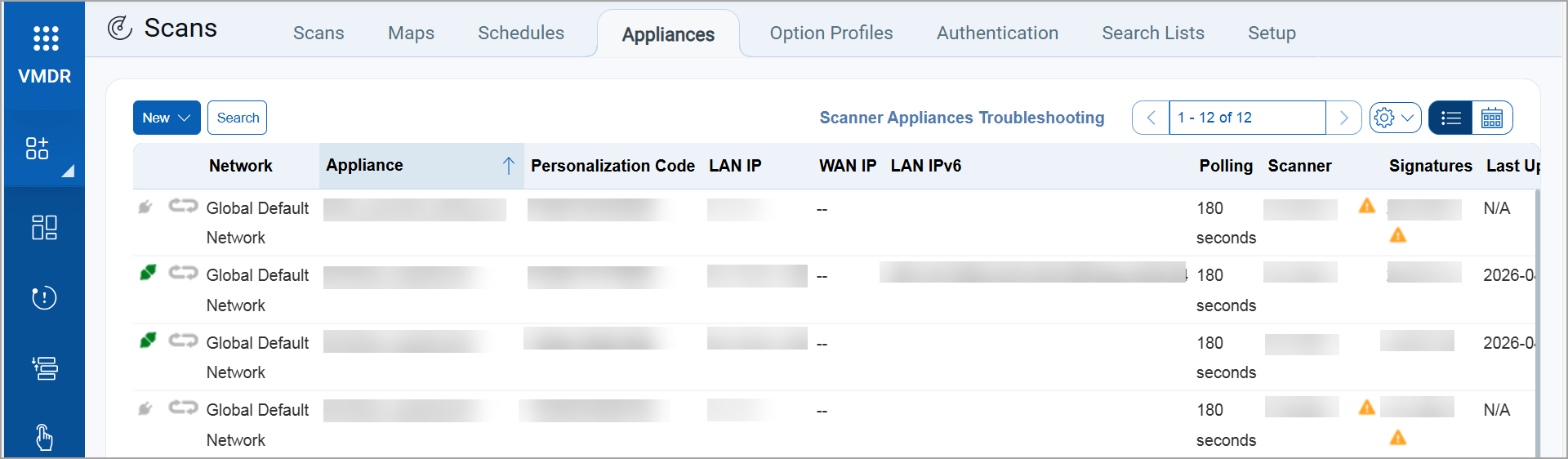Click second row green plug status icon

[148, 272]
